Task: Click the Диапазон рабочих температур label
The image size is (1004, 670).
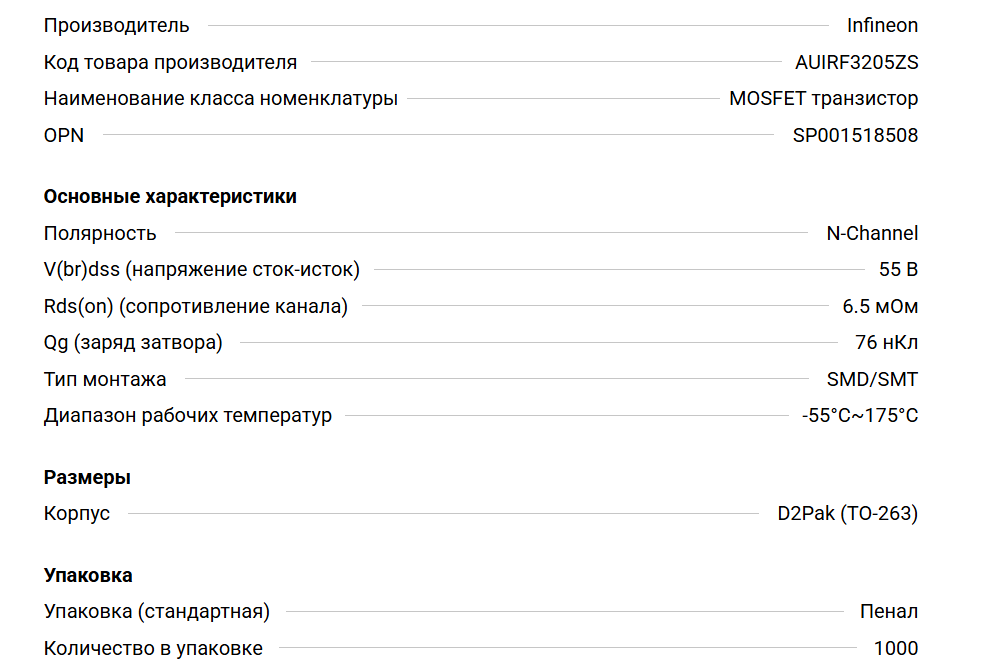Action: pos(187,415)
